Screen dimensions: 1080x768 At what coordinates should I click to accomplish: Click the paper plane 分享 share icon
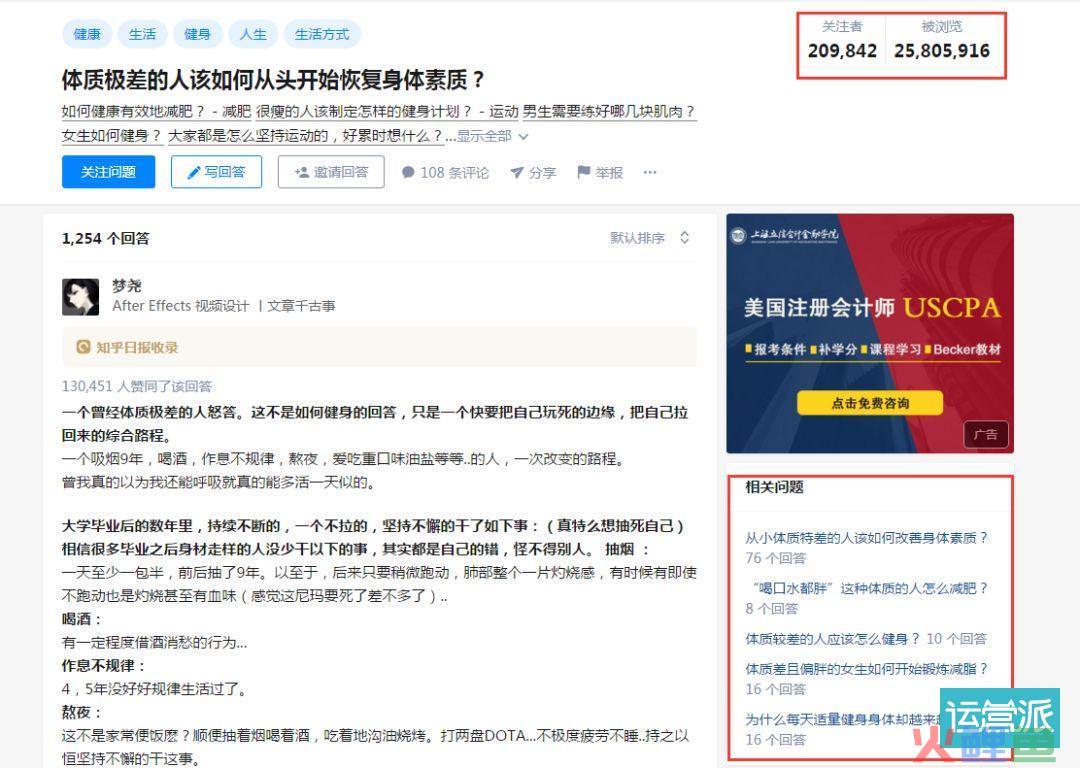pyautogui.click(x=517, y=172)
